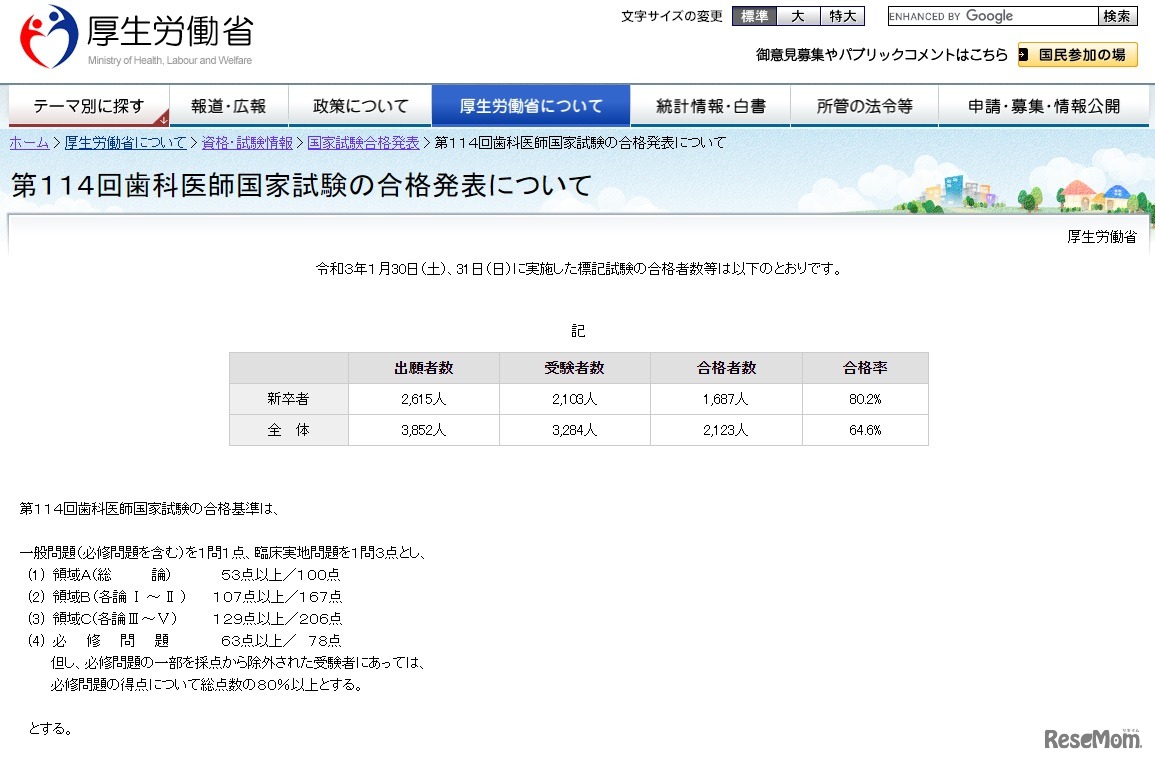Screen dimensions: 1155x762
Task: Open the 国民参加の場 button
Action: (x=1078, y=55)
